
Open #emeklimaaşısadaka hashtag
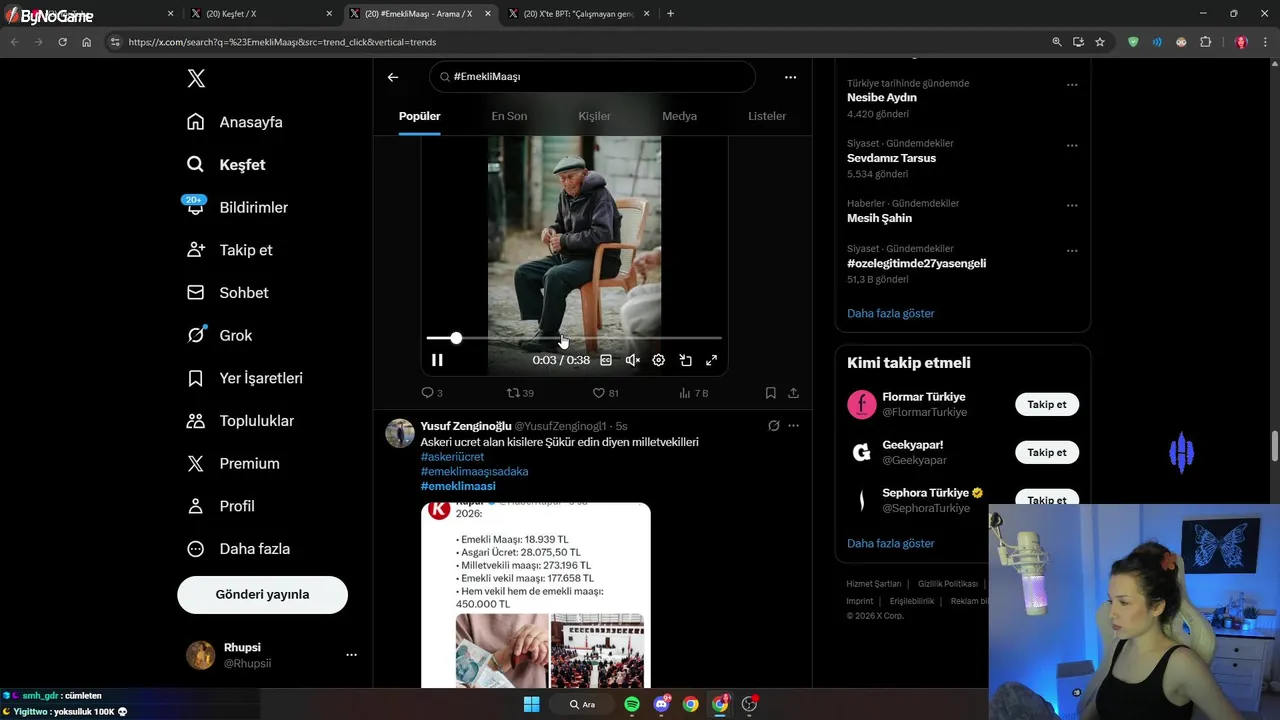pyautogui.click(x=474, y=471)
